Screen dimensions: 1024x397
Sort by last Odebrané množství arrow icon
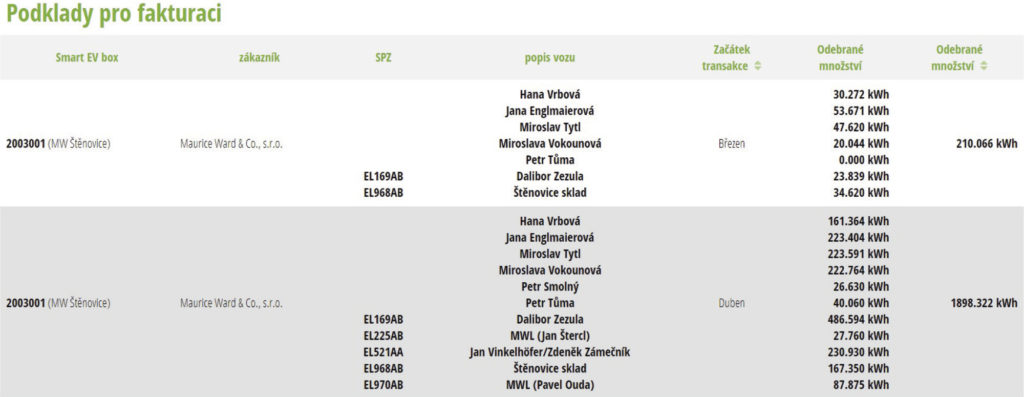click(984, 66)
